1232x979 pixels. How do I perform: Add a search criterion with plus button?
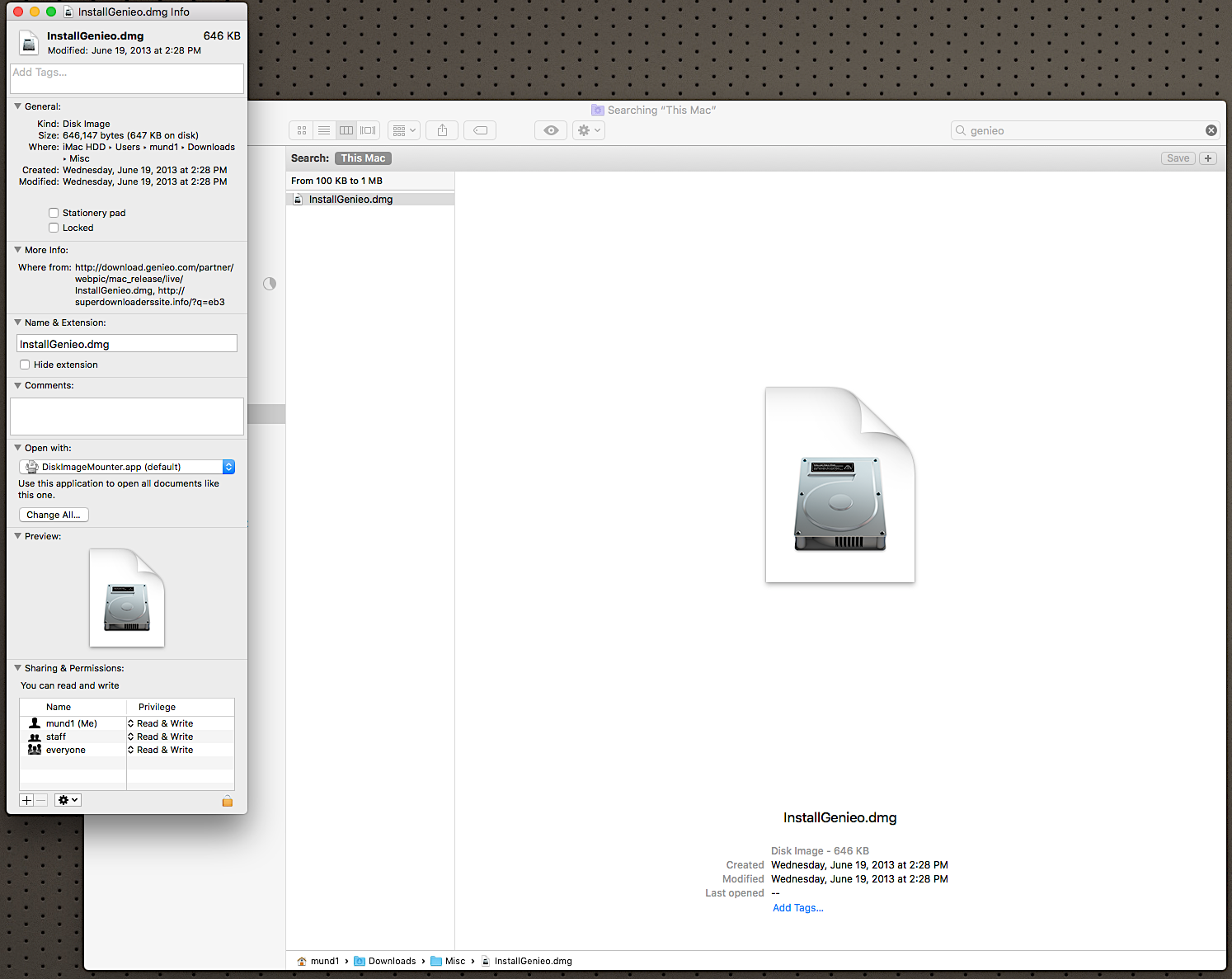click(1208, 158)
